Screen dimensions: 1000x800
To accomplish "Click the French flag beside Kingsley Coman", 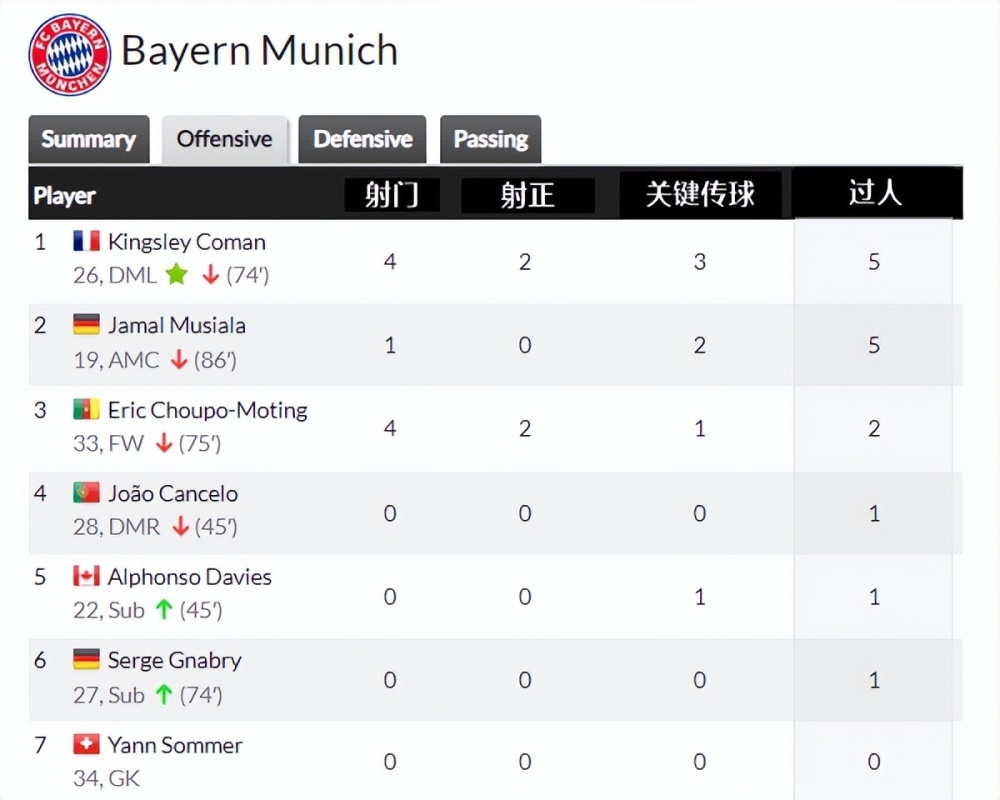I will click(x=86, y=241).
